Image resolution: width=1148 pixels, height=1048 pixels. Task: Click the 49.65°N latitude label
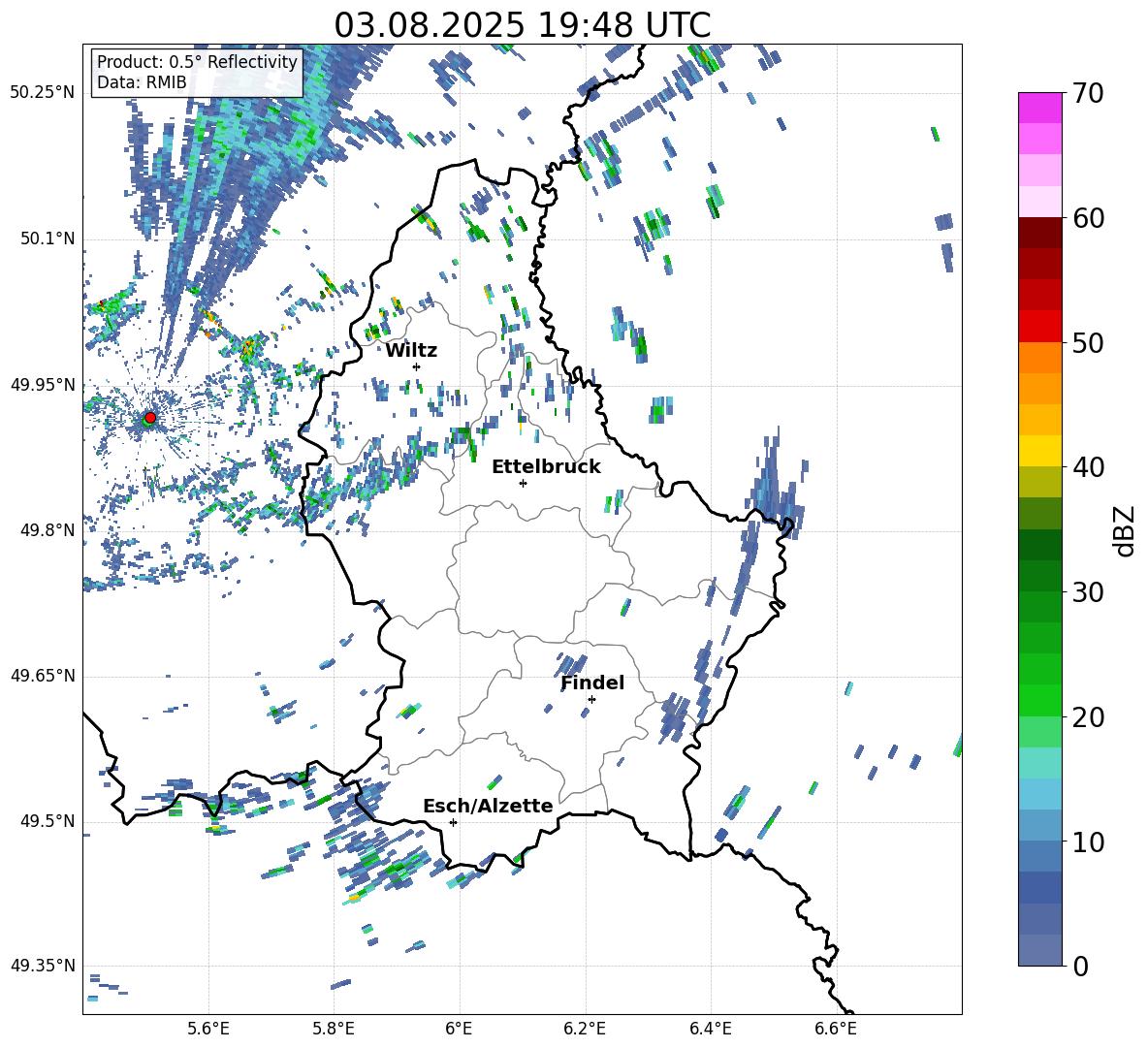click(x=43, y=676)
